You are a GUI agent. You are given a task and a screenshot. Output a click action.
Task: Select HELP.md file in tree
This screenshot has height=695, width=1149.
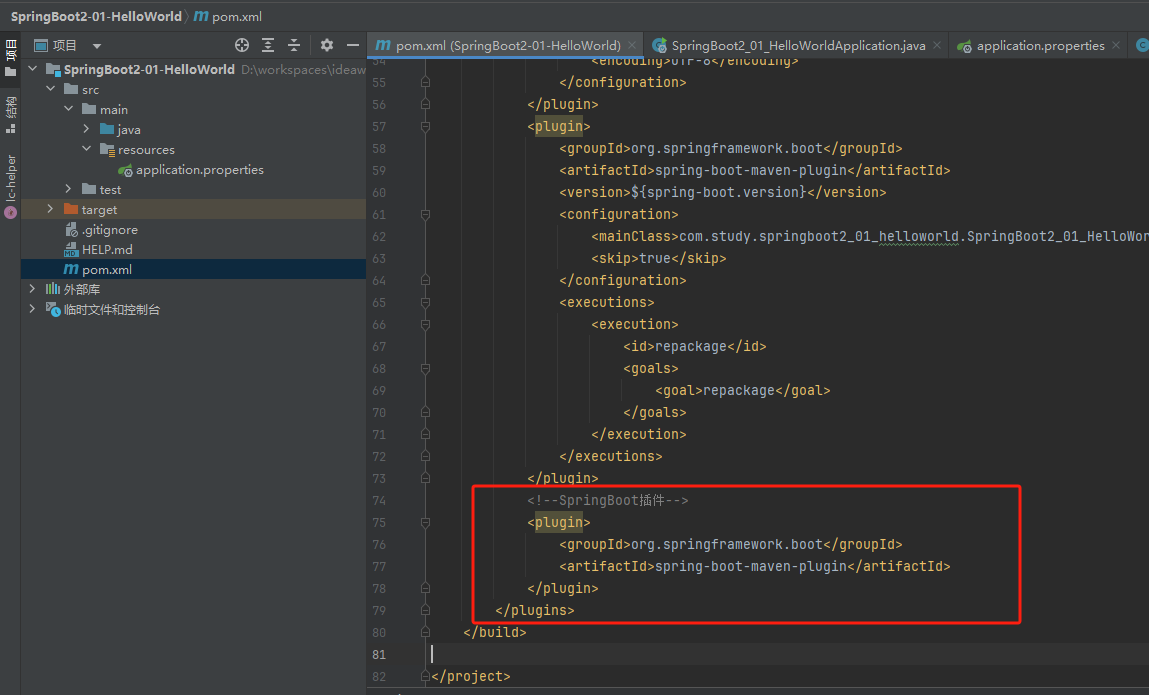(x=107, y=249)
